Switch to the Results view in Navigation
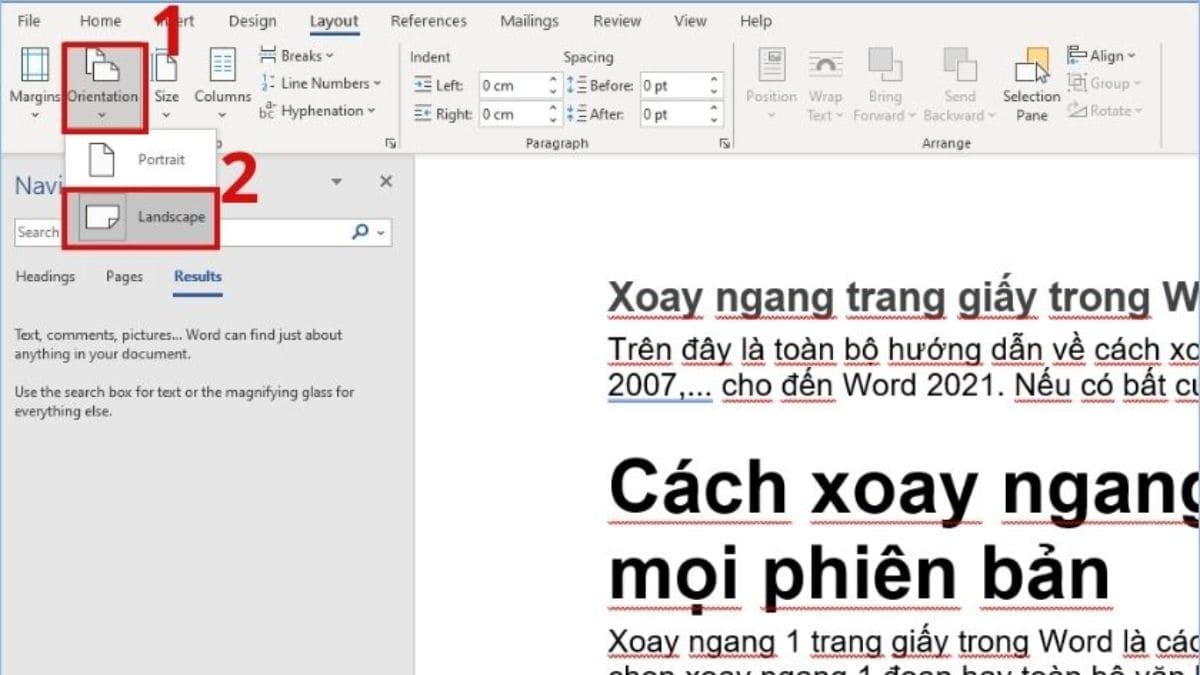Screen dimensions: 1200x675 click(196, 277)
